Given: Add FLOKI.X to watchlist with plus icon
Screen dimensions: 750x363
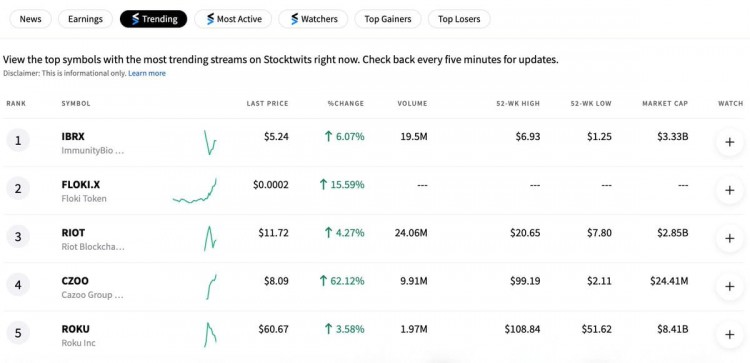Looking at the screenshot, I should tap(729, 190).
